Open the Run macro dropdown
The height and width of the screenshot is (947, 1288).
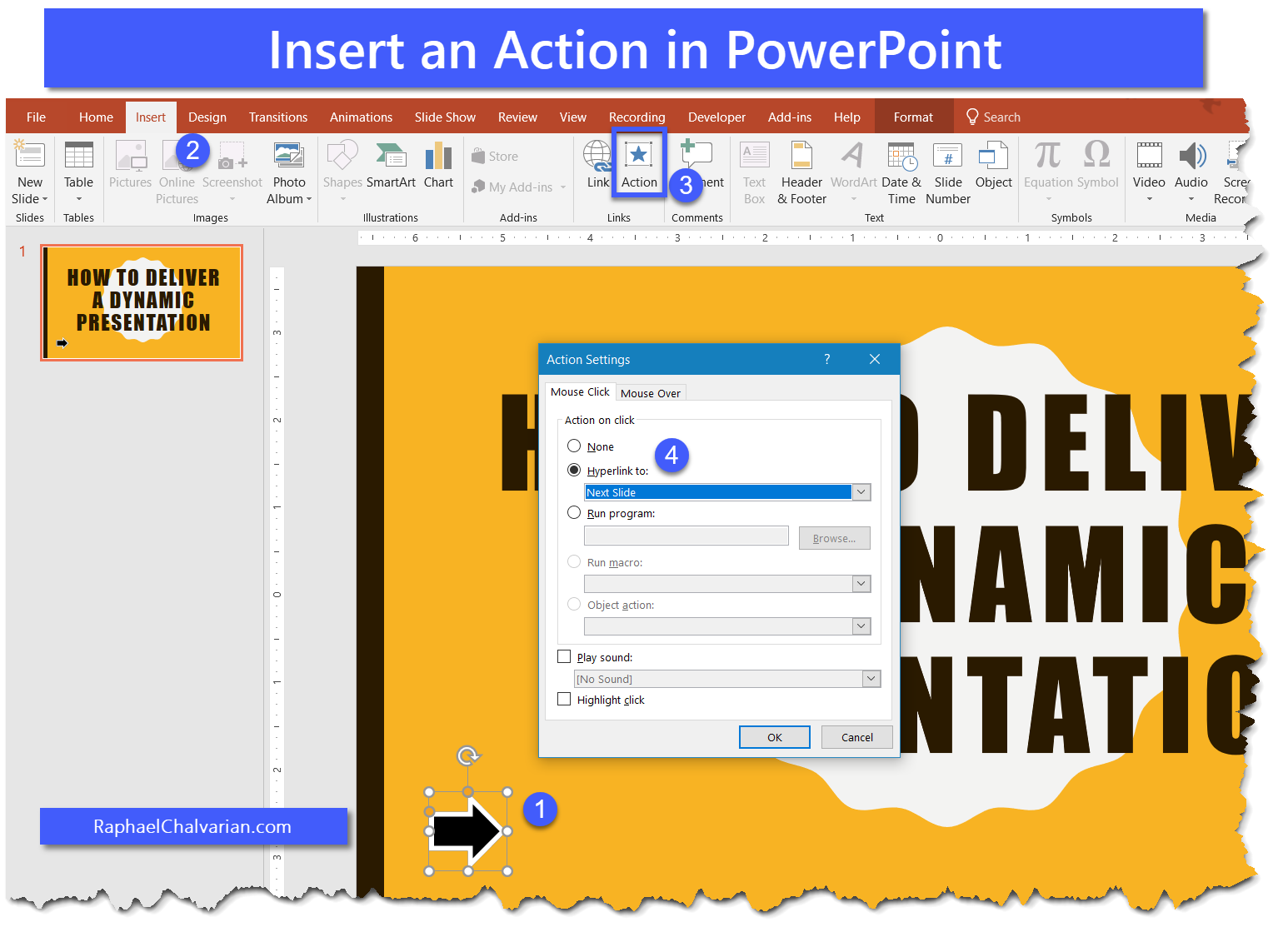click(x=861, y=584)
